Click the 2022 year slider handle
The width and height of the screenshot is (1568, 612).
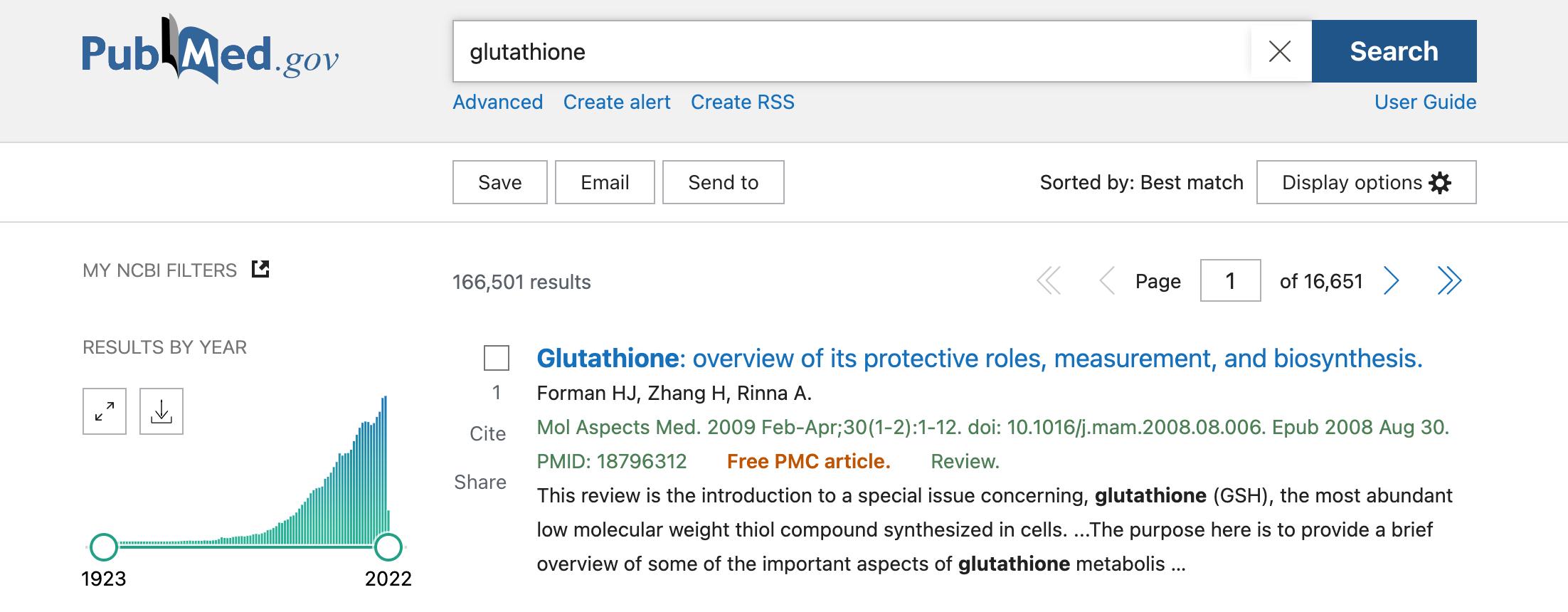pyautogui.click(x=388, y=547)
